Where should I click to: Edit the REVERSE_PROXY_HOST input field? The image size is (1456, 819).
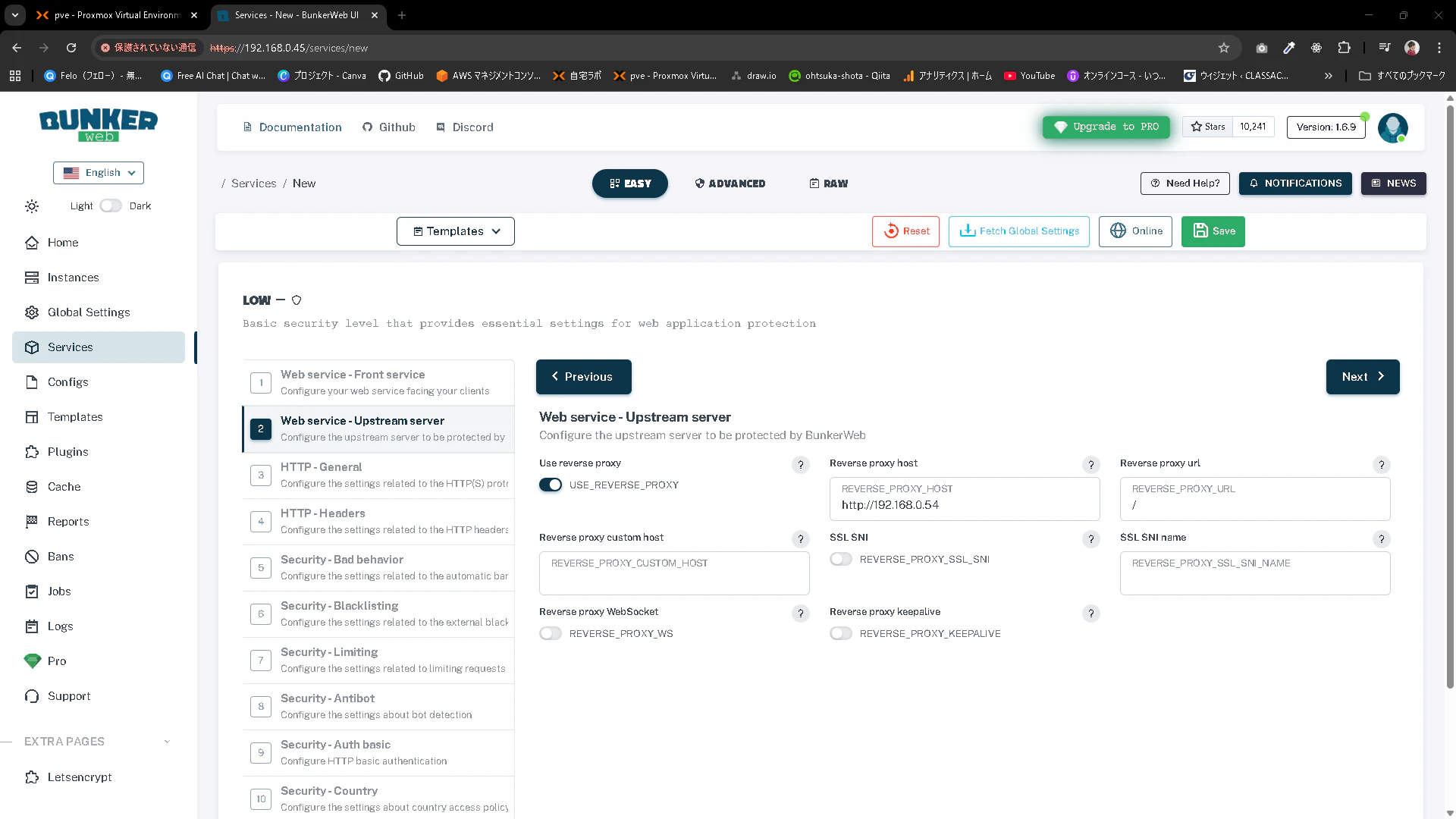[965, 499]
